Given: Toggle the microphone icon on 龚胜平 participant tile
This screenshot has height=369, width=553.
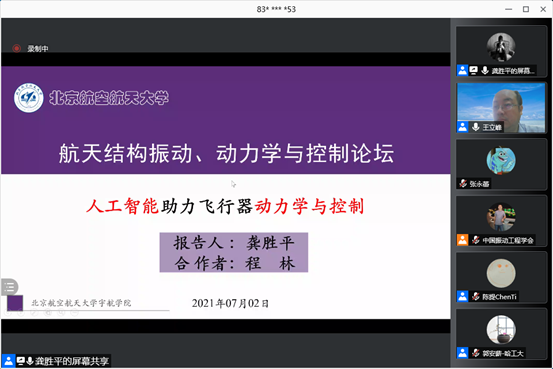Looking at the screenshot, I should (485, 70).
